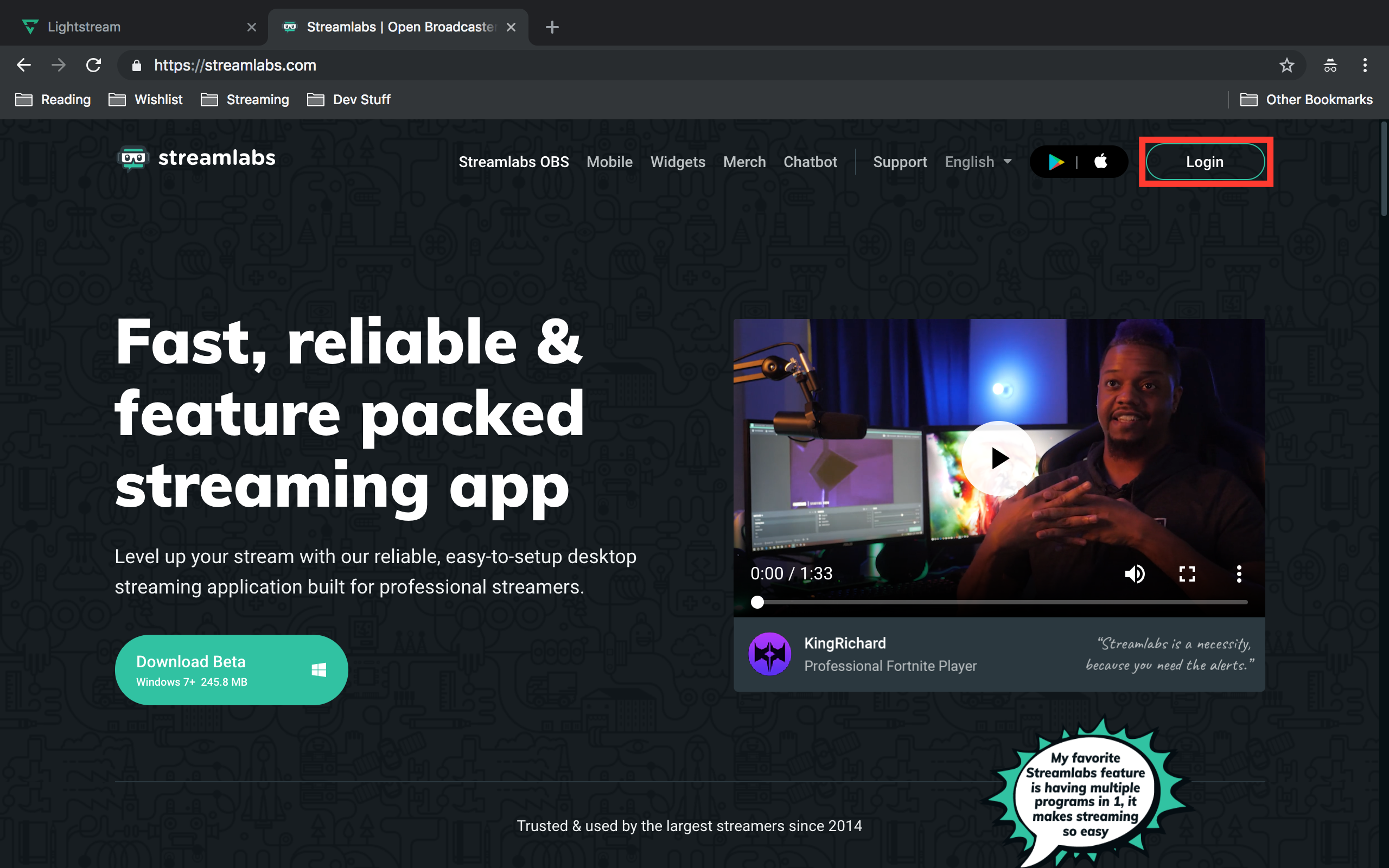Click the KingRichard avatar icon
The image size is (1389, 868).
[769, 654]
